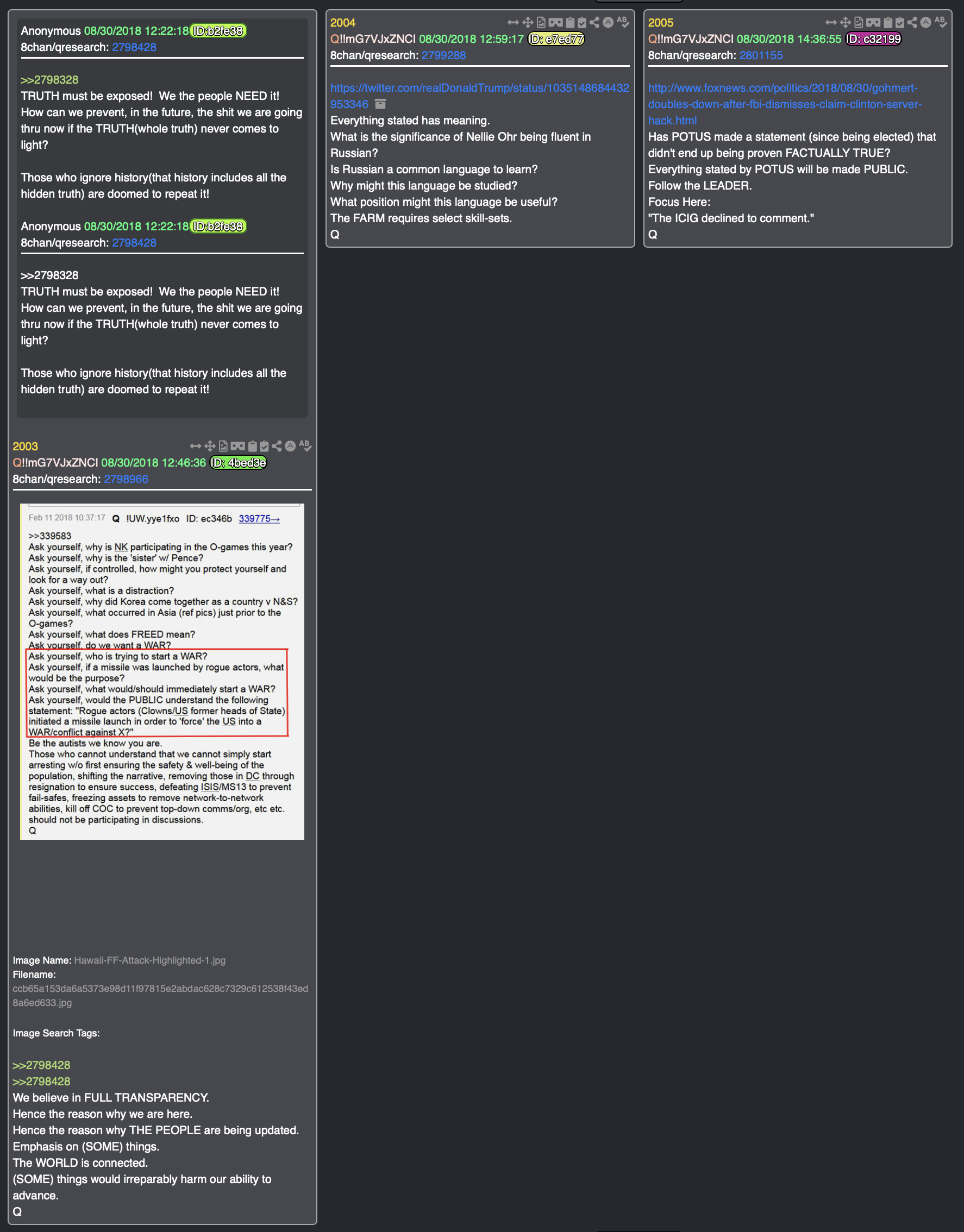The width and height of the screenshot is (964, 1232).
Task: Click the magenta ID c32199 badge
Action: coord(874,39)
